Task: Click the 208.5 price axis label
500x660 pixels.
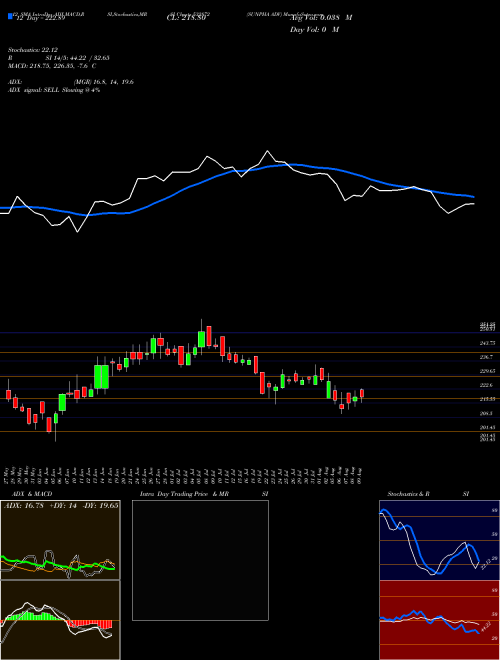Action: point(486,413)
